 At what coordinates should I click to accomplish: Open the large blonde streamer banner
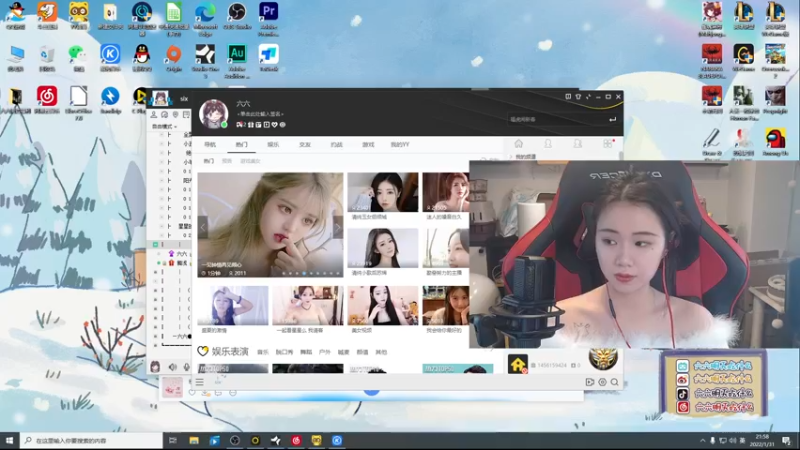click(270, 224)
